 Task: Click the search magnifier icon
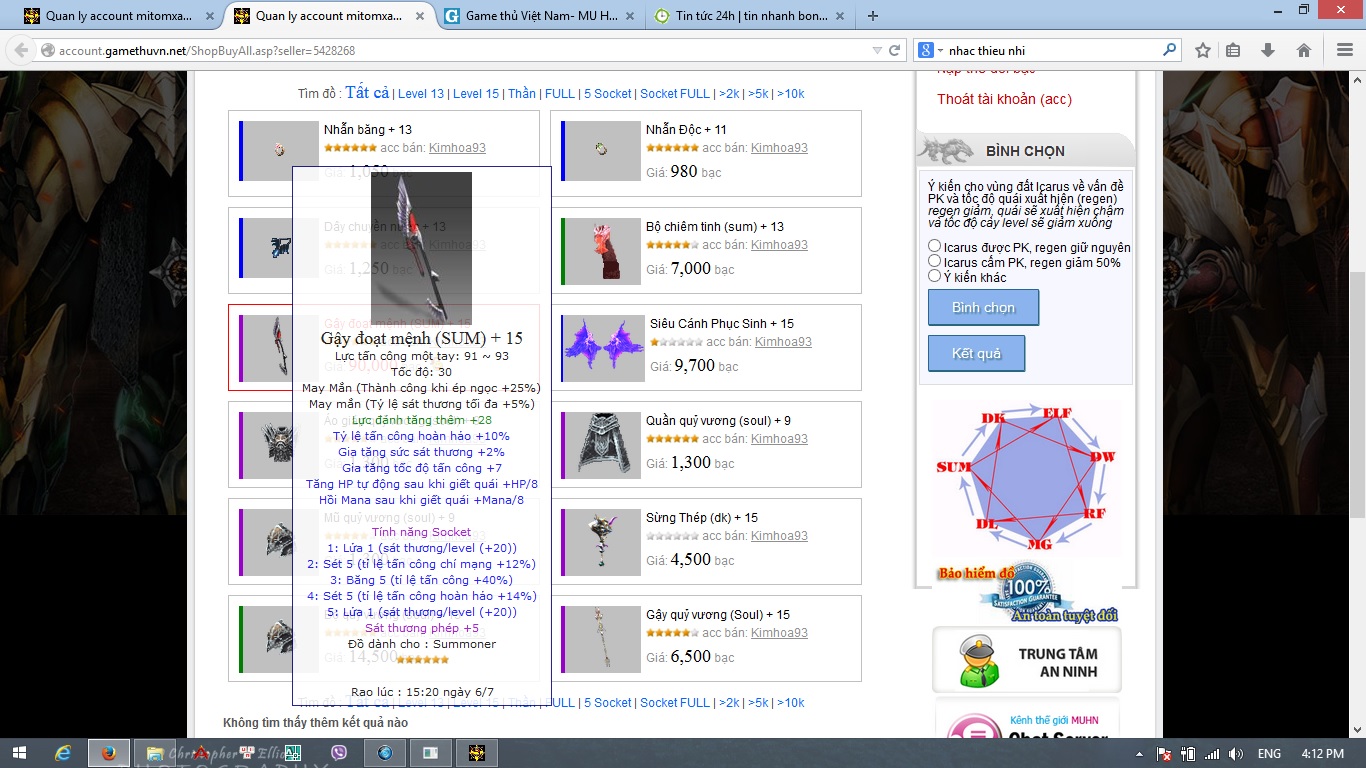tap(1170, 50)
